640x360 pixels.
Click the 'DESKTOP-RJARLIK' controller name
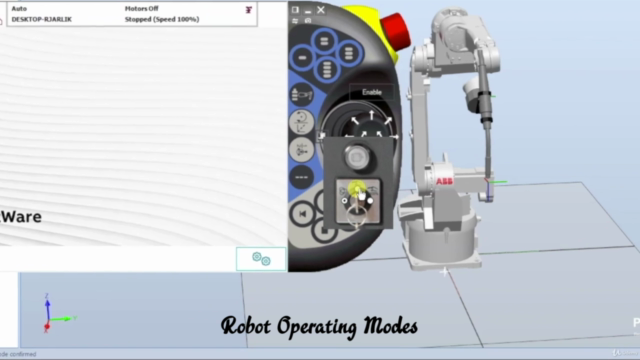pos(42,19)
